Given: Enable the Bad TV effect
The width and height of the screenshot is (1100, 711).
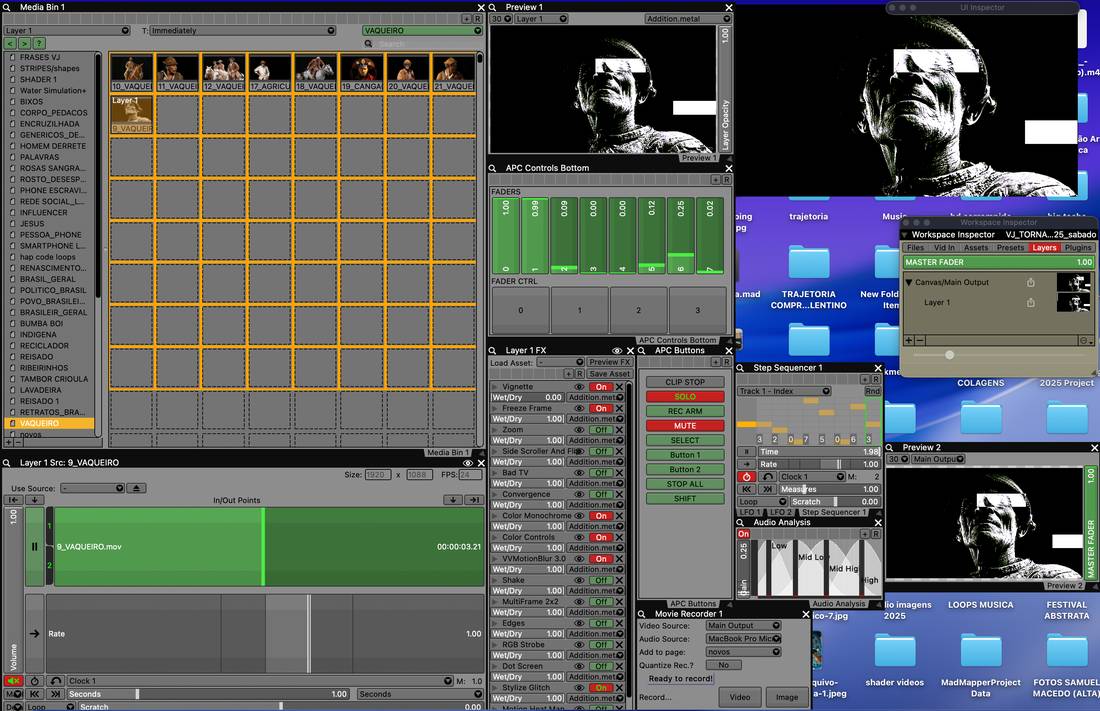Looking at the screenshot, I should 601,472.
